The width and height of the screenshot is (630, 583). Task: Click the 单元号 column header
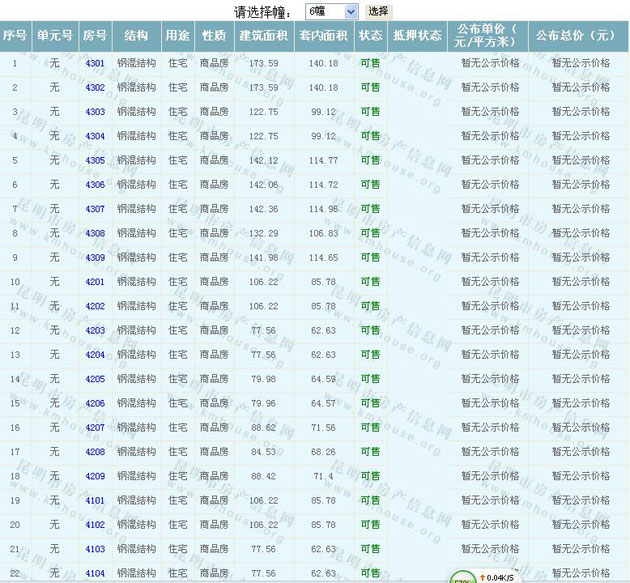(55, 36)
